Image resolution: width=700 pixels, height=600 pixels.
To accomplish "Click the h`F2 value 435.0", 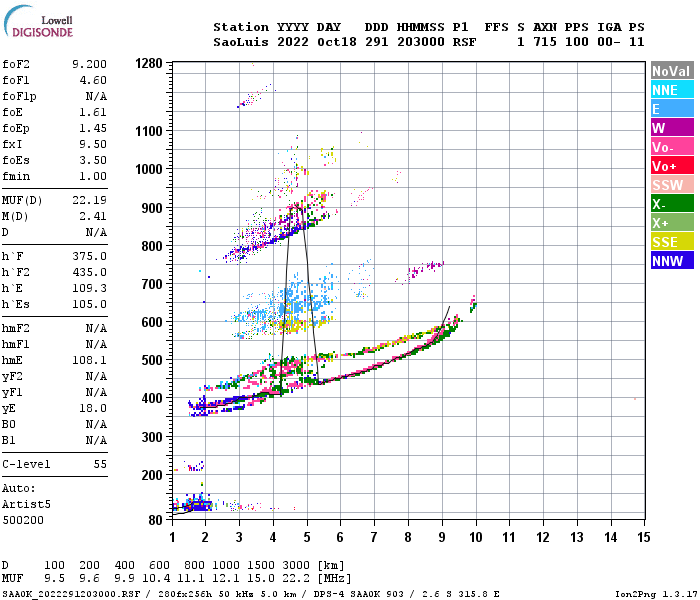I will point(89,272).
